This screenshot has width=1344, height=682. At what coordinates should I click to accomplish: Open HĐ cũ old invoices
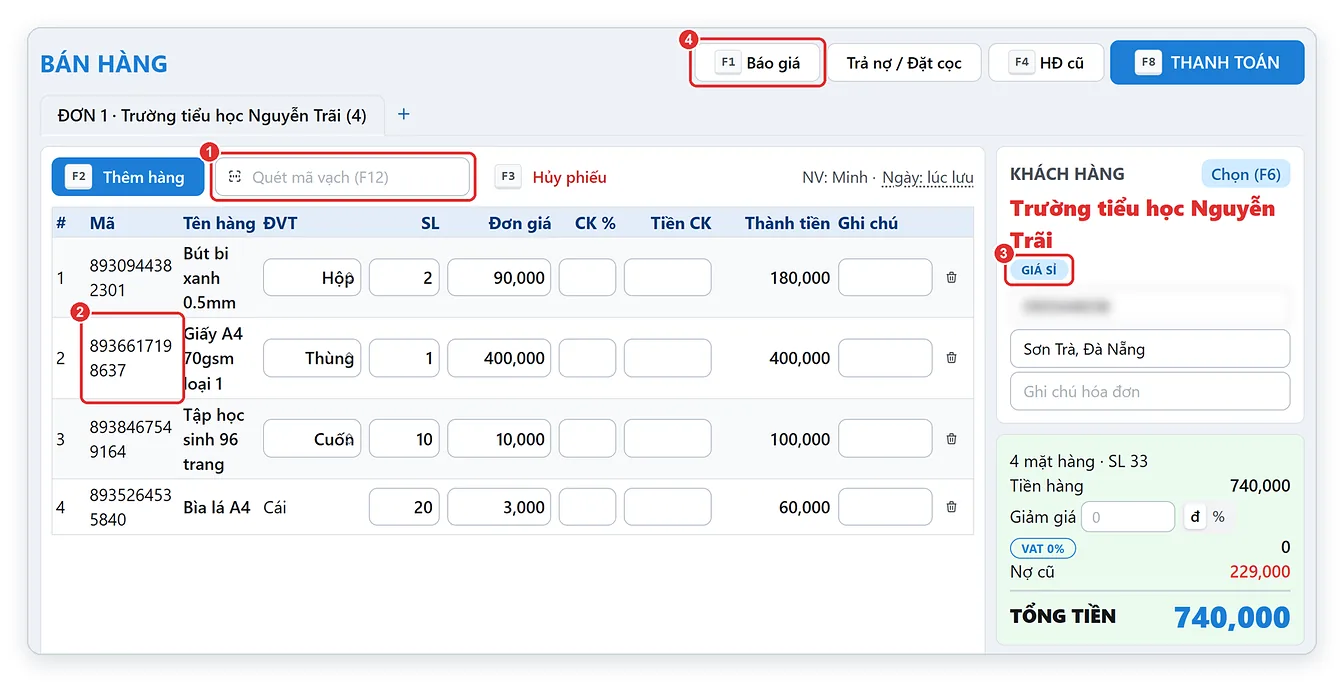click(1046, 62)
